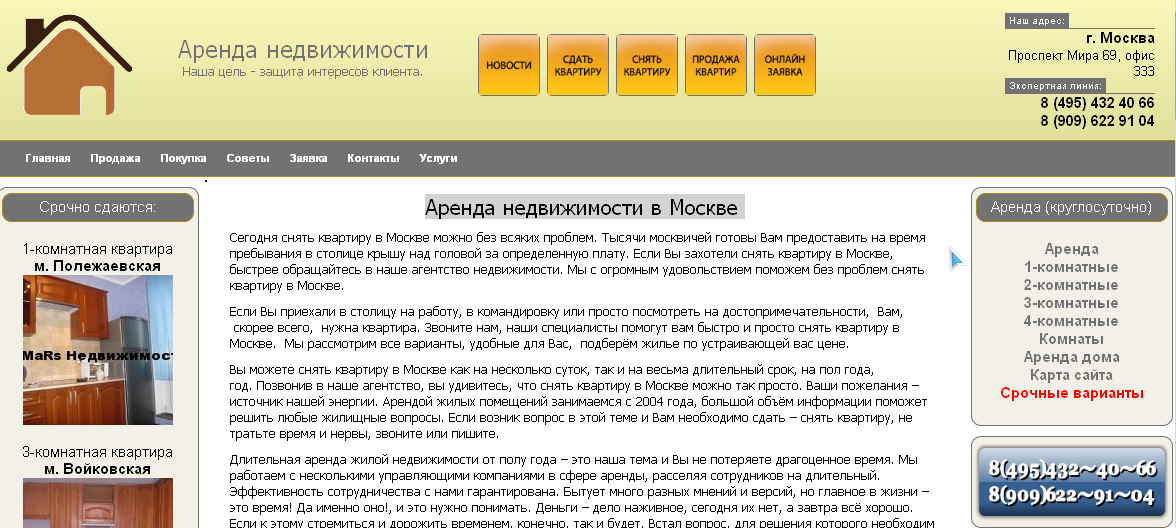Click the Войковская apartment photo
Screen dimensions: 1176x528
pos(98,502)
